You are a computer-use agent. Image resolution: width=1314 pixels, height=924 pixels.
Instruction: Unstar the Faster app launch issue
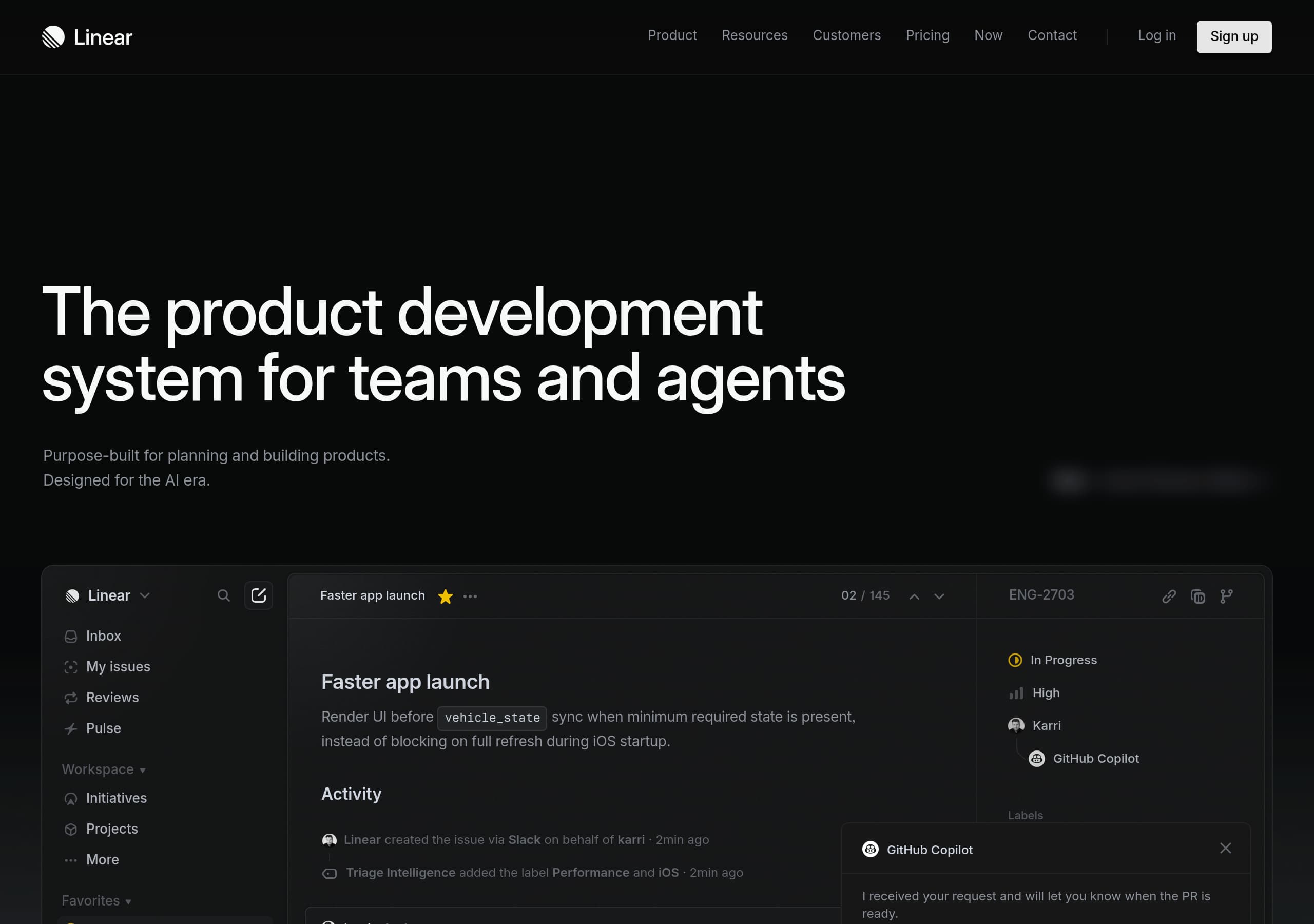click(445, 596)
